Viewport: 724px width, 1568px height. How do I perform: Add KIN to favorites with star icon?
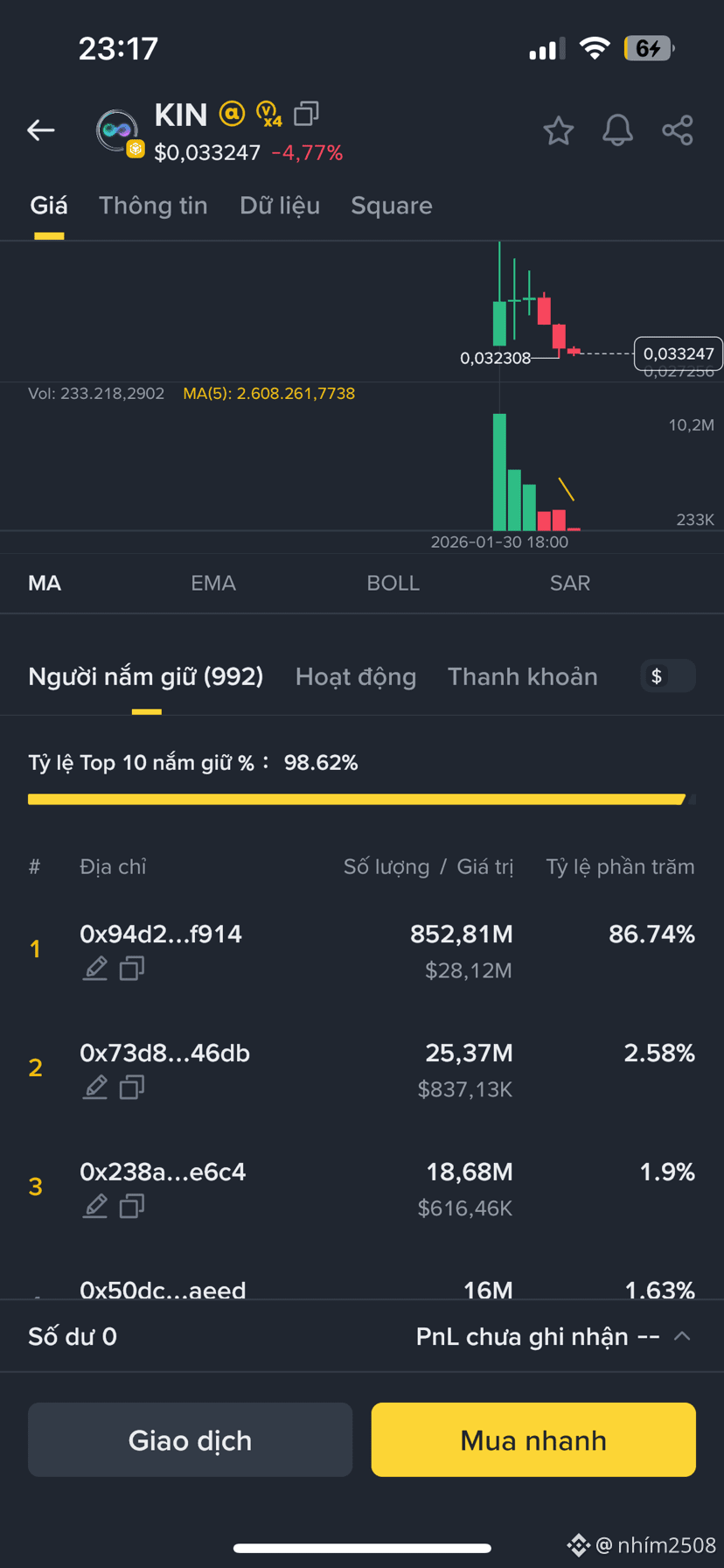coord(558,131)
